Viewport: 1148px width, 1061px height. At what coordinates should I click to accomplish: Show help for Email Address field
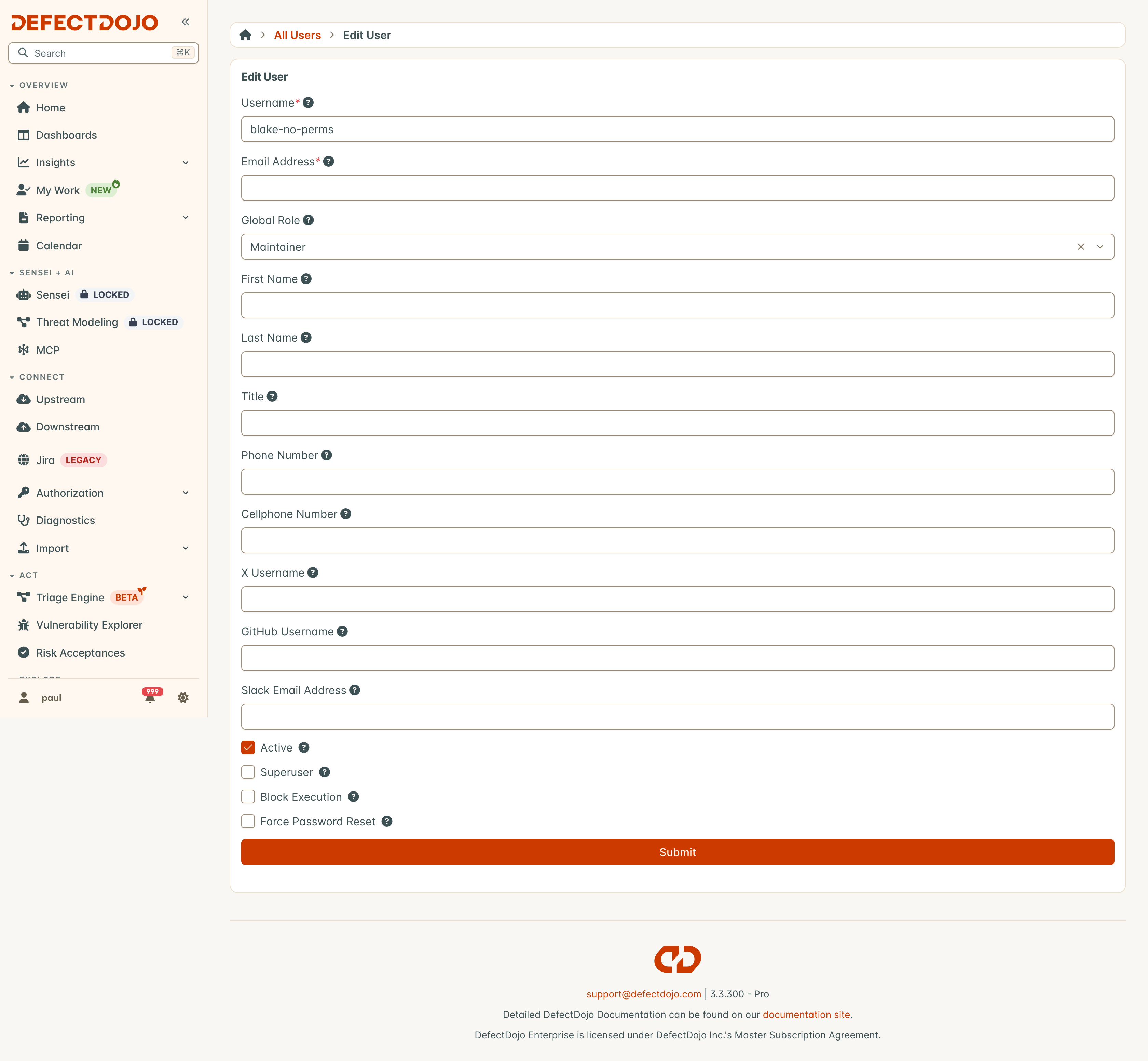click(x=328, y=161)
